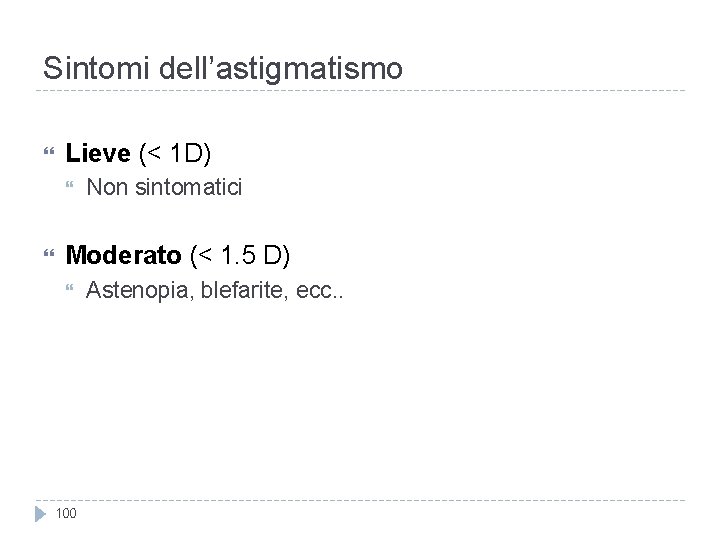Click the slide number 100
This screenshot has width=720, height=540.
(66, 514)
